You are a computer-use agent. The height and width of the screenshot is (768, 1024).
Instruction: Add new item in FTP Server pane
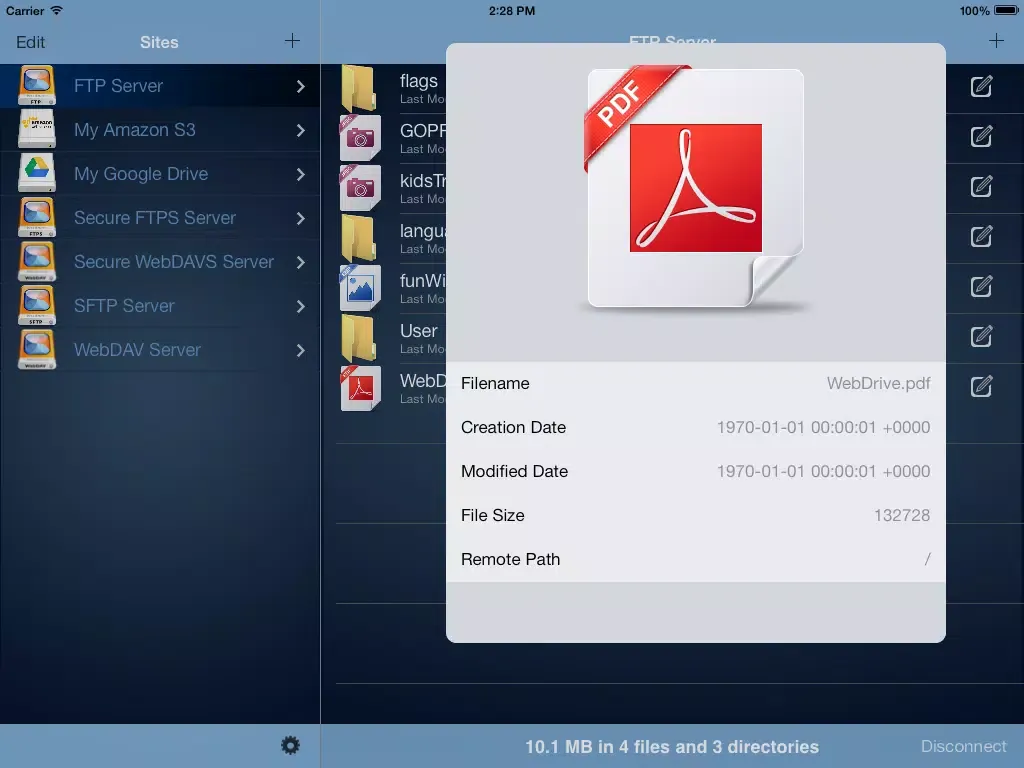coord(996,41)
